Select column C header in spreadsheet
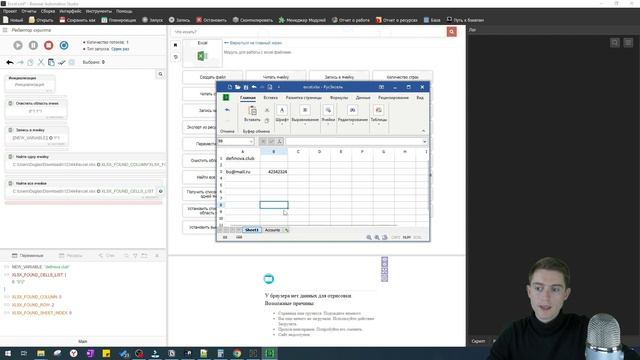640x360 pixels. click(298, 152)
